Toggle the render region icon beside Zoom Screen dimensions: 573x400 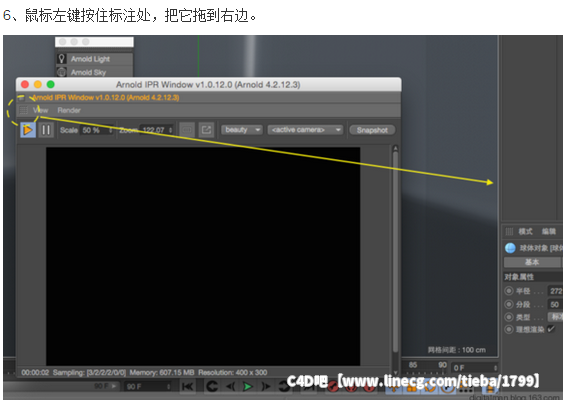tap(187, 130)
